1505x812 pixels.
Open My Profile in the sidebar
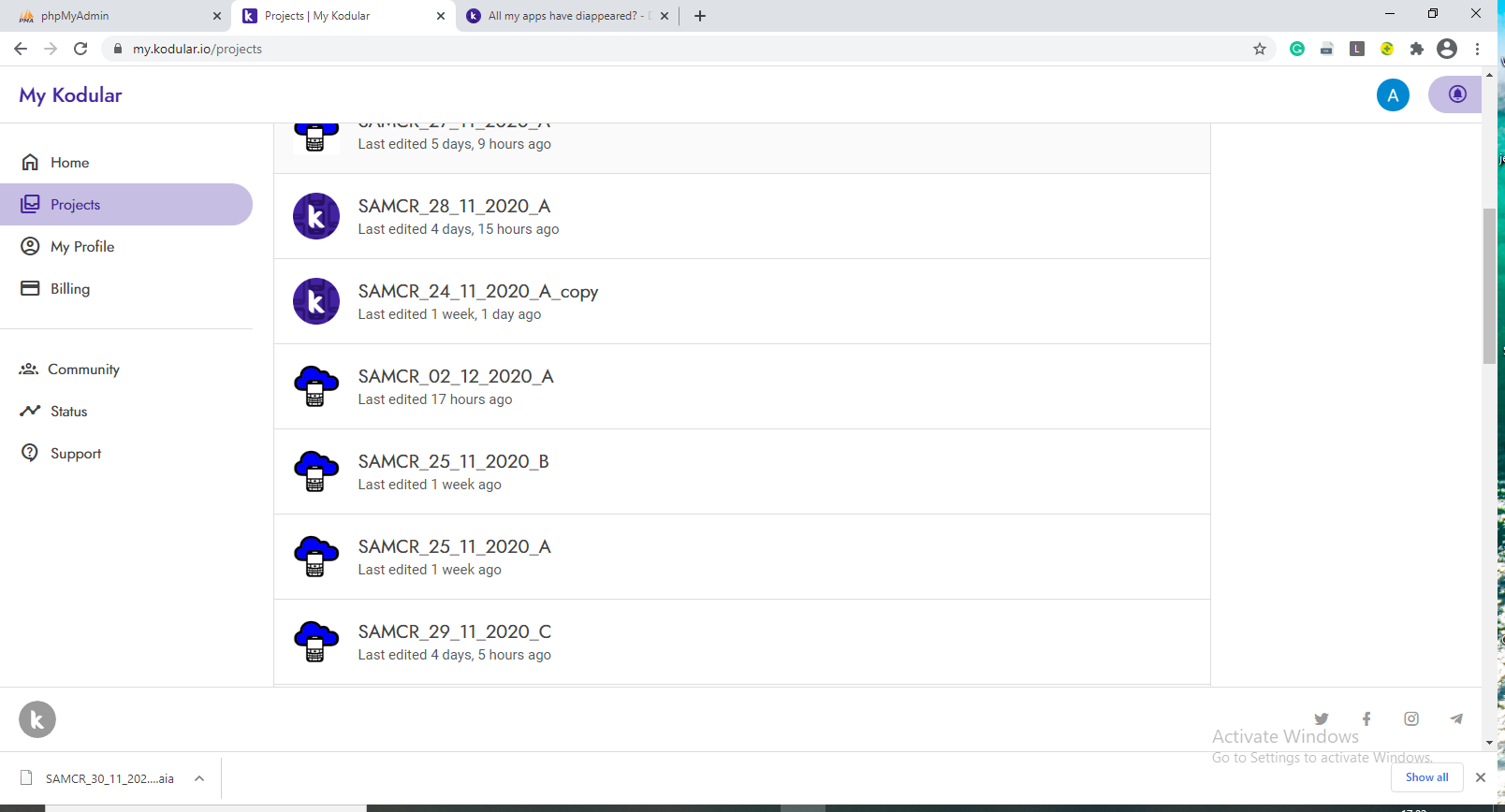click(x=126, y=246)
